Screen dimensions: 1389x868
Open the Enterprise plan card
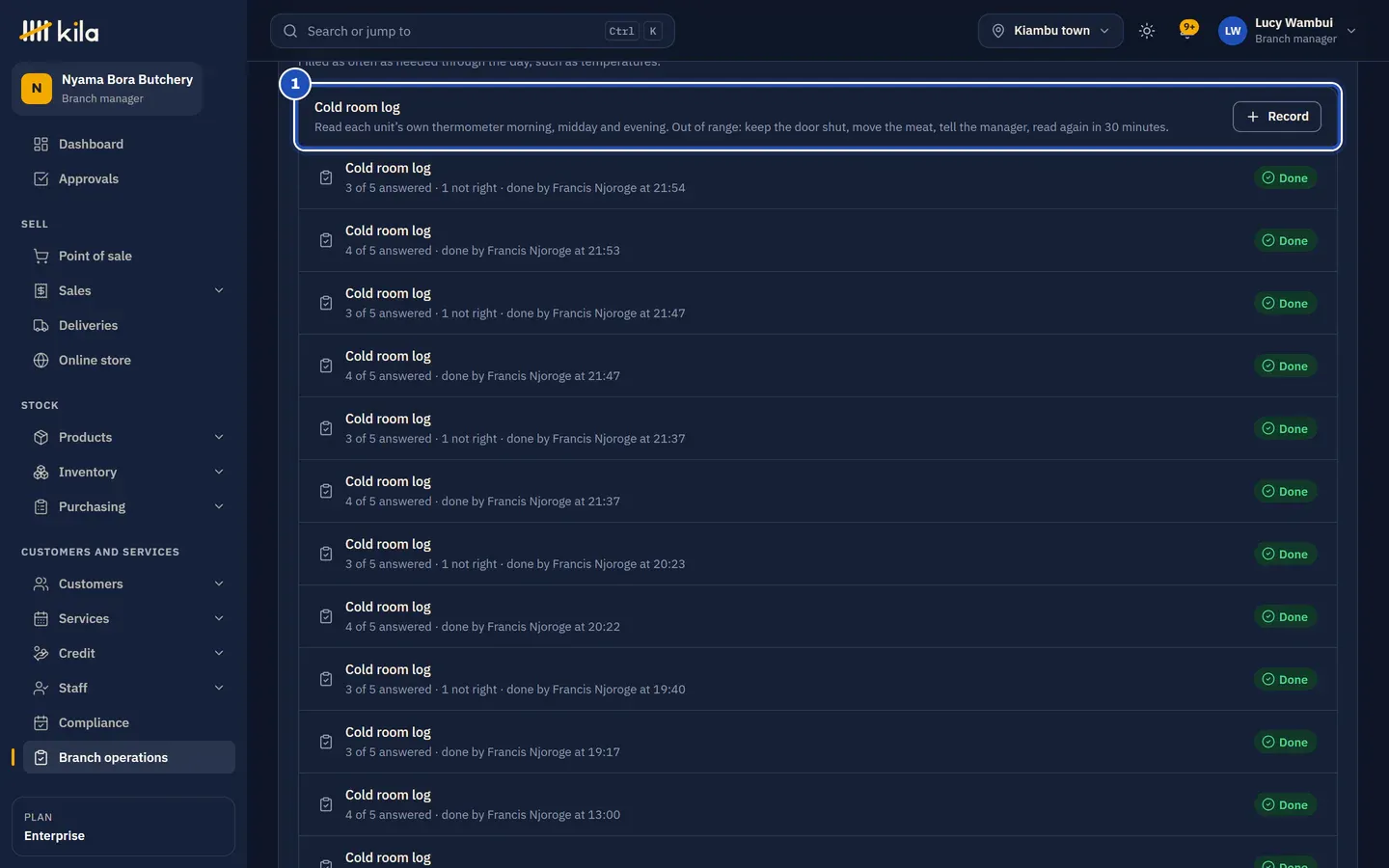click(x=123, y=827)
